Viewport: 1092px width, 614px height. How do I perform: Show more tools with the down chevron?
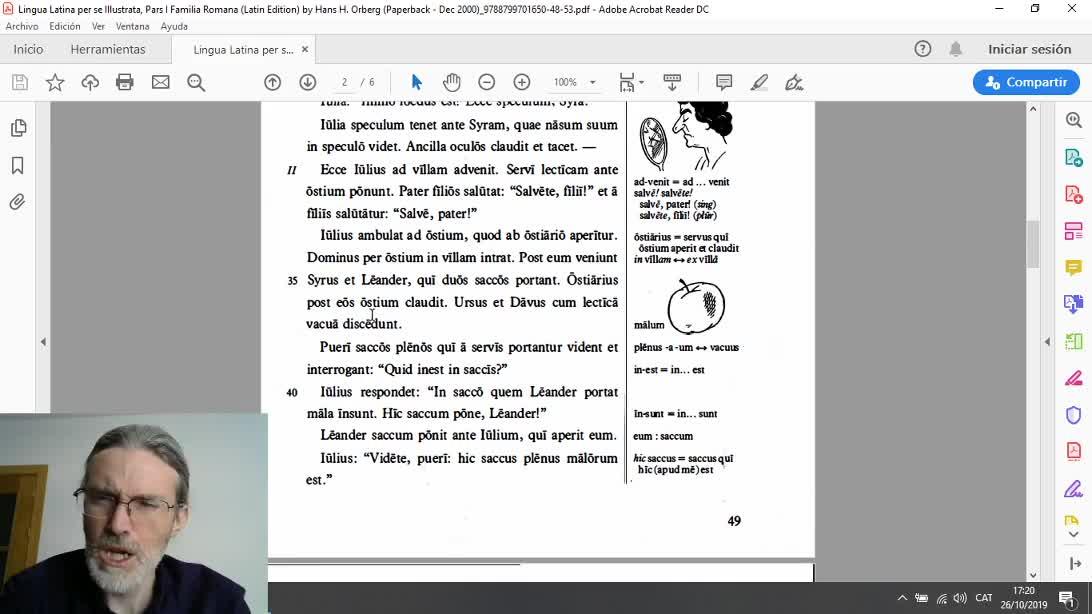point(1073,535)
